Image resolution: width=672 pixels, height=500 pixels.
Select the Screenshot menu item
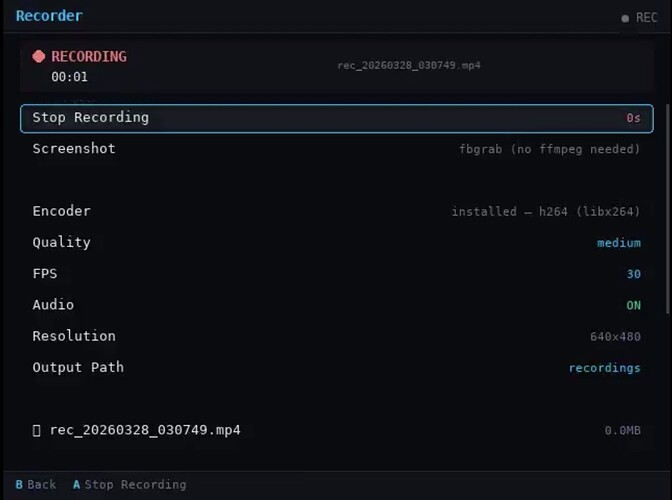pos(74,149)
